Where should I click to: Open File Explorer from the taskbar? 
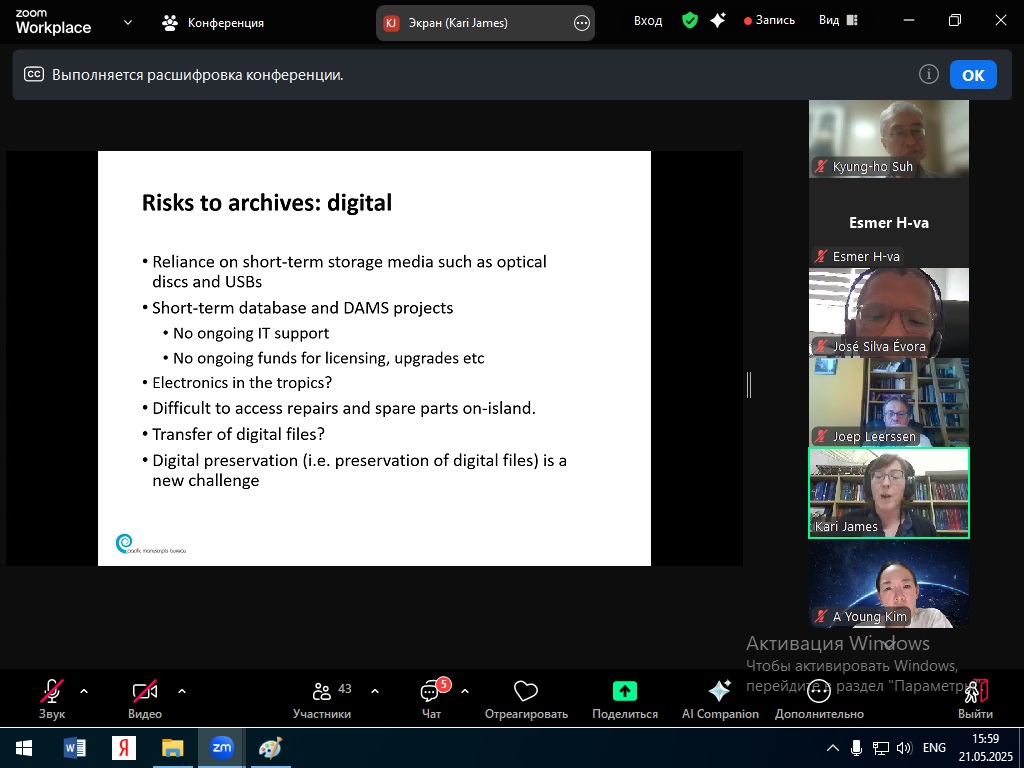172,748
